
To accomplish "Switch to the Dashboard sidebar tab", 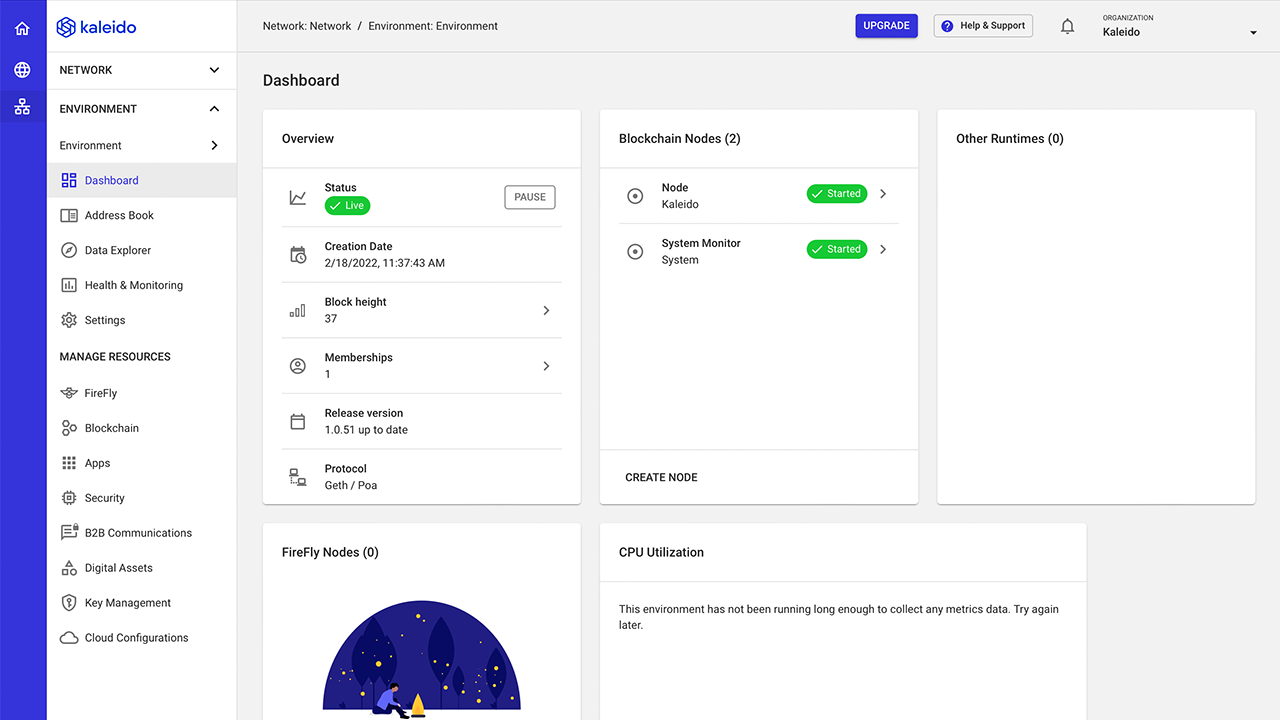I will [x=111, y=180].
